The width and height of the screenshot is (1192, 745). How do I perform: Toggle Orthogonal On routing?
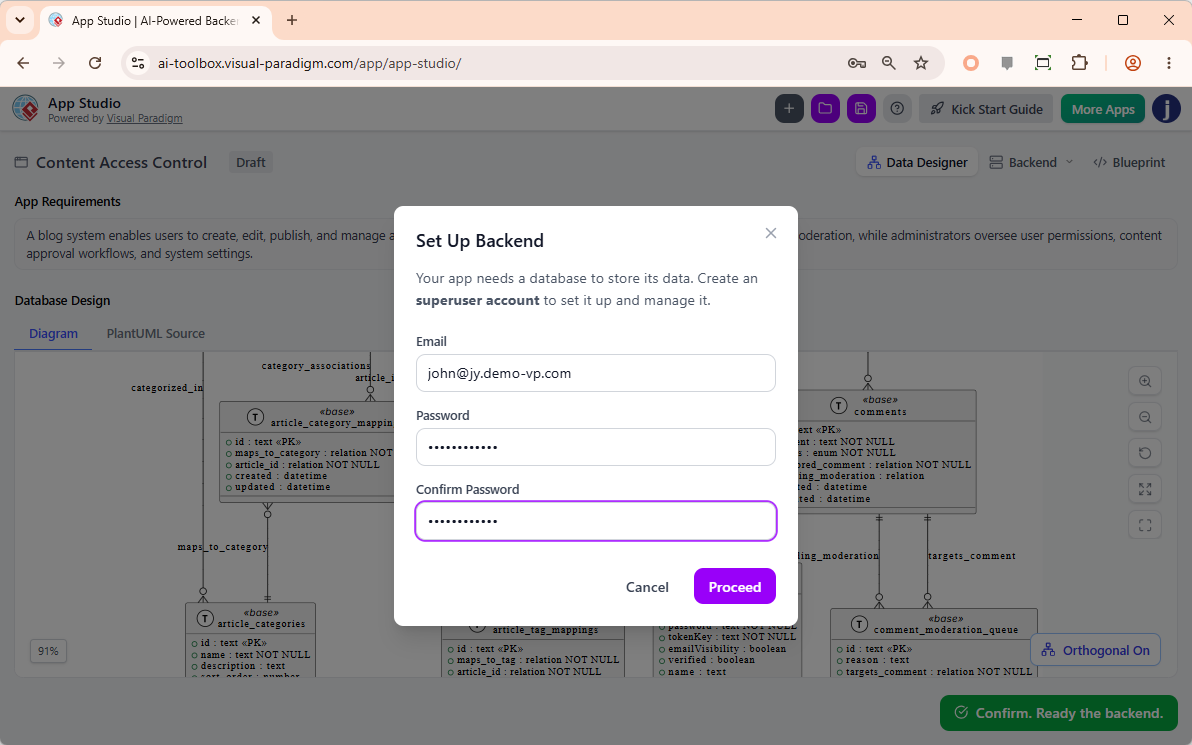[x=1095, y=650]
